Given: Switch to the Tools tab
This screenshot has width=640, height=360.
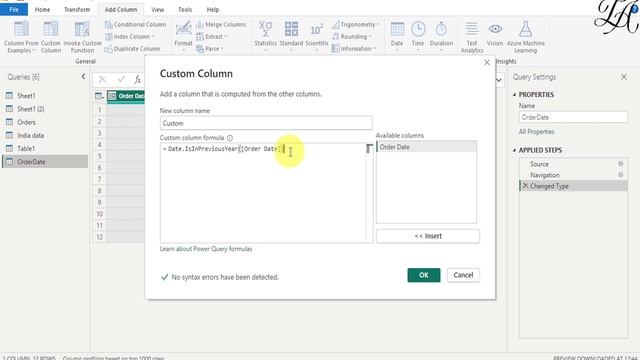Looking at the screenshot, I should 185,9.
